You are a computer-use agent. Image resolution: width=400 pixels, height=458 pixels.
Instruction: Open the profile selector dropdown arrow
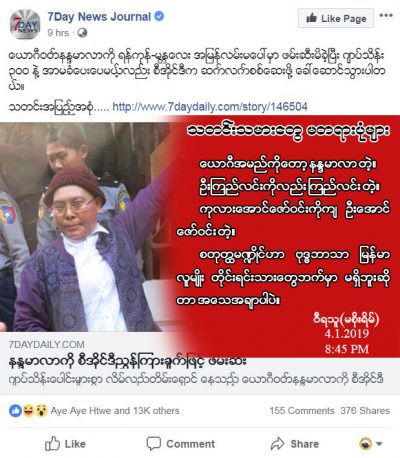tap(370, 444)
